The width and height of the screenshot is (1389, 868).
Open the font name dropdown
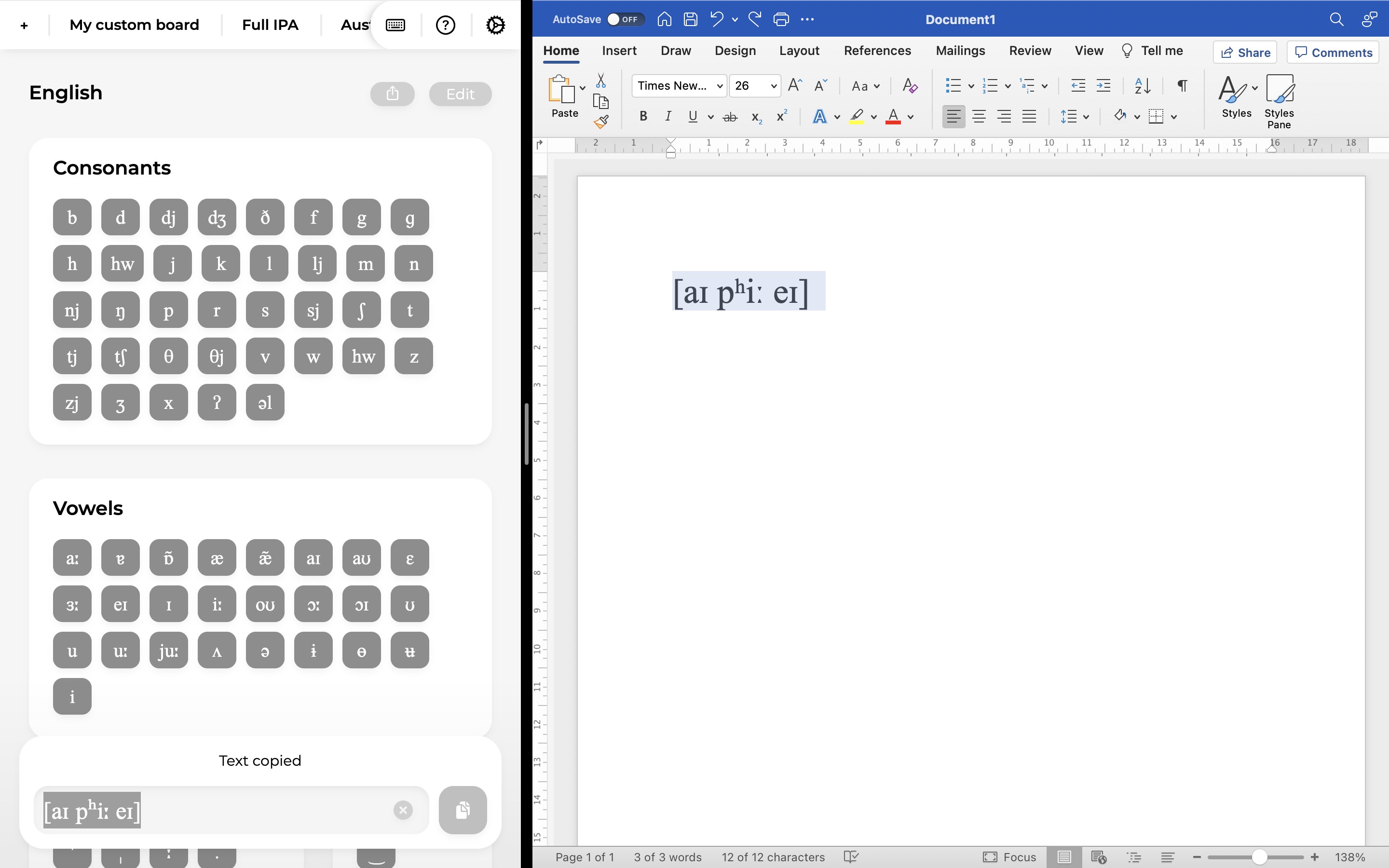tap(719, 86)
